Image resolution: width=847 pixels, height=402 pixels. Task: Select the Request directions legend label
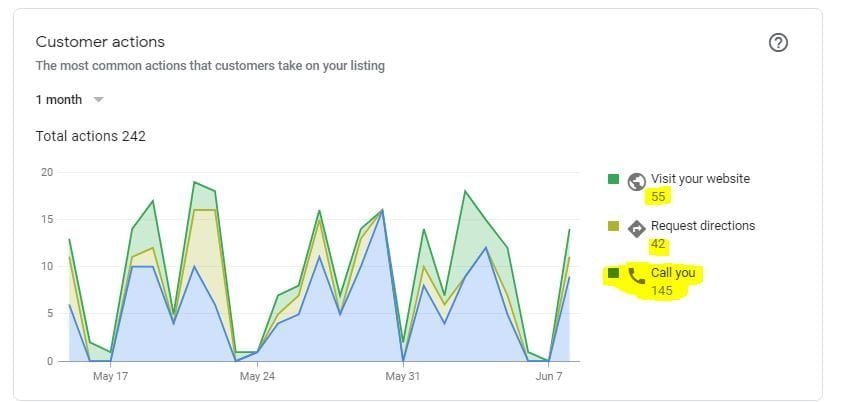click(703, 226)
